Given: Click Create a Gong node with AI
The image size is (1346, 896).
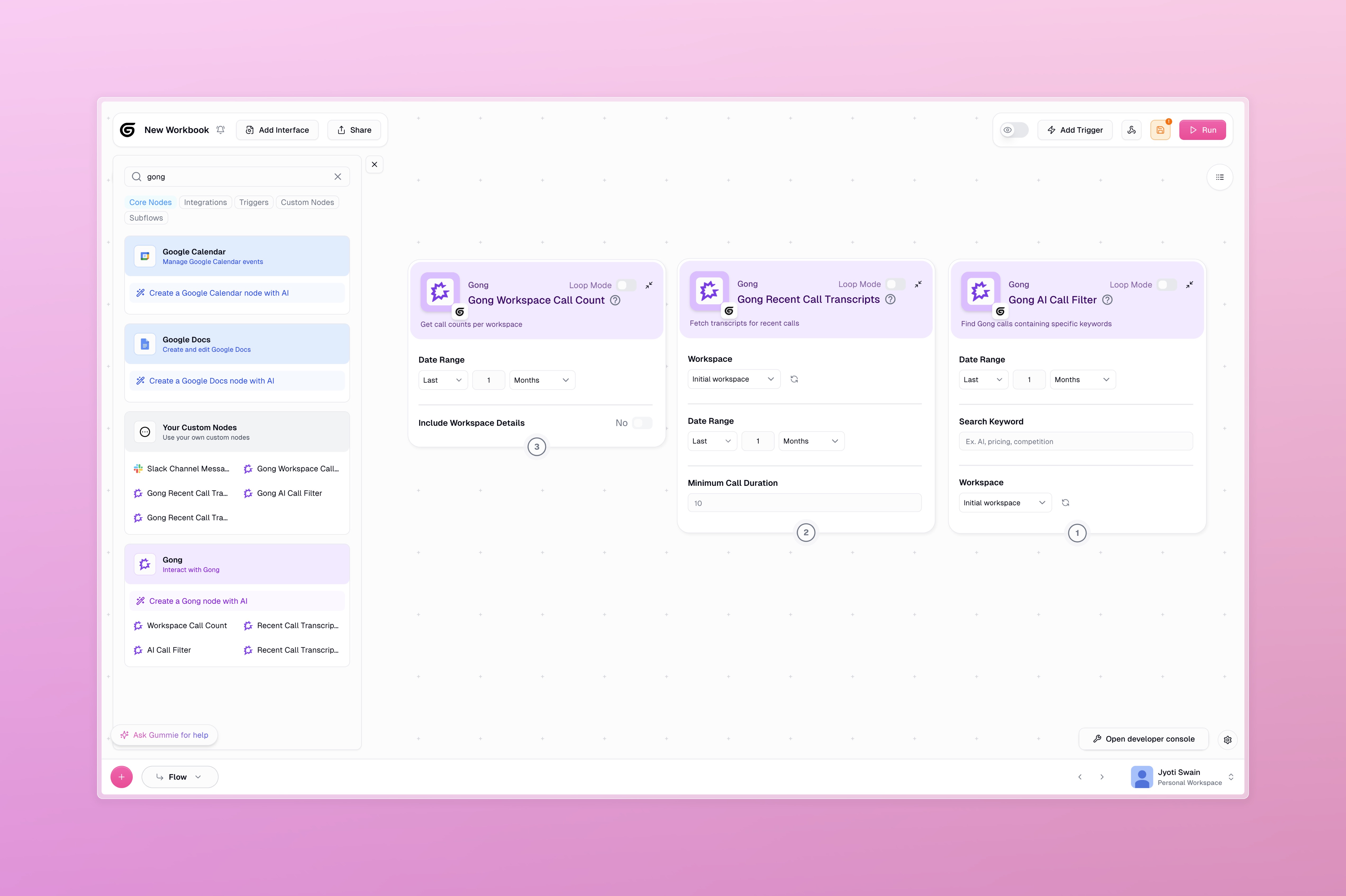Looking at the screenshot, I should click(x=198, y=601).
